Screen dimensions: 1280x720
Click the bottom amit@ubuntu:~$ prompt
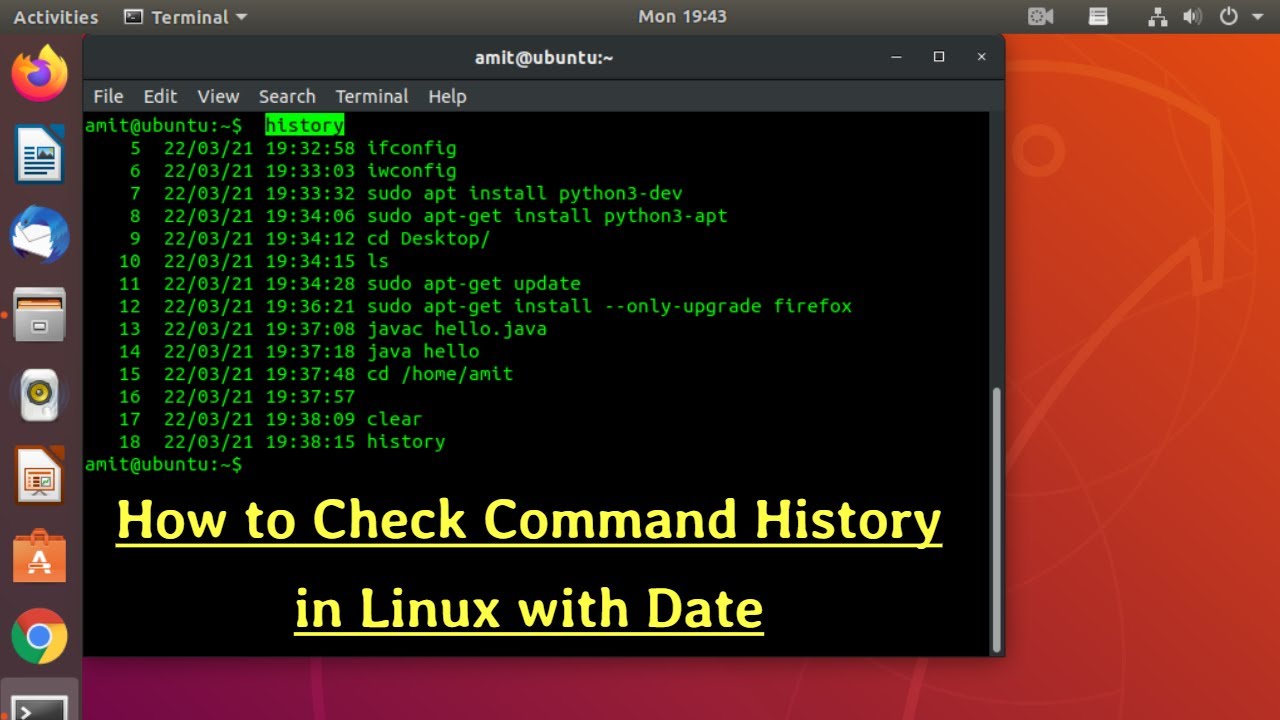point(163,465)
